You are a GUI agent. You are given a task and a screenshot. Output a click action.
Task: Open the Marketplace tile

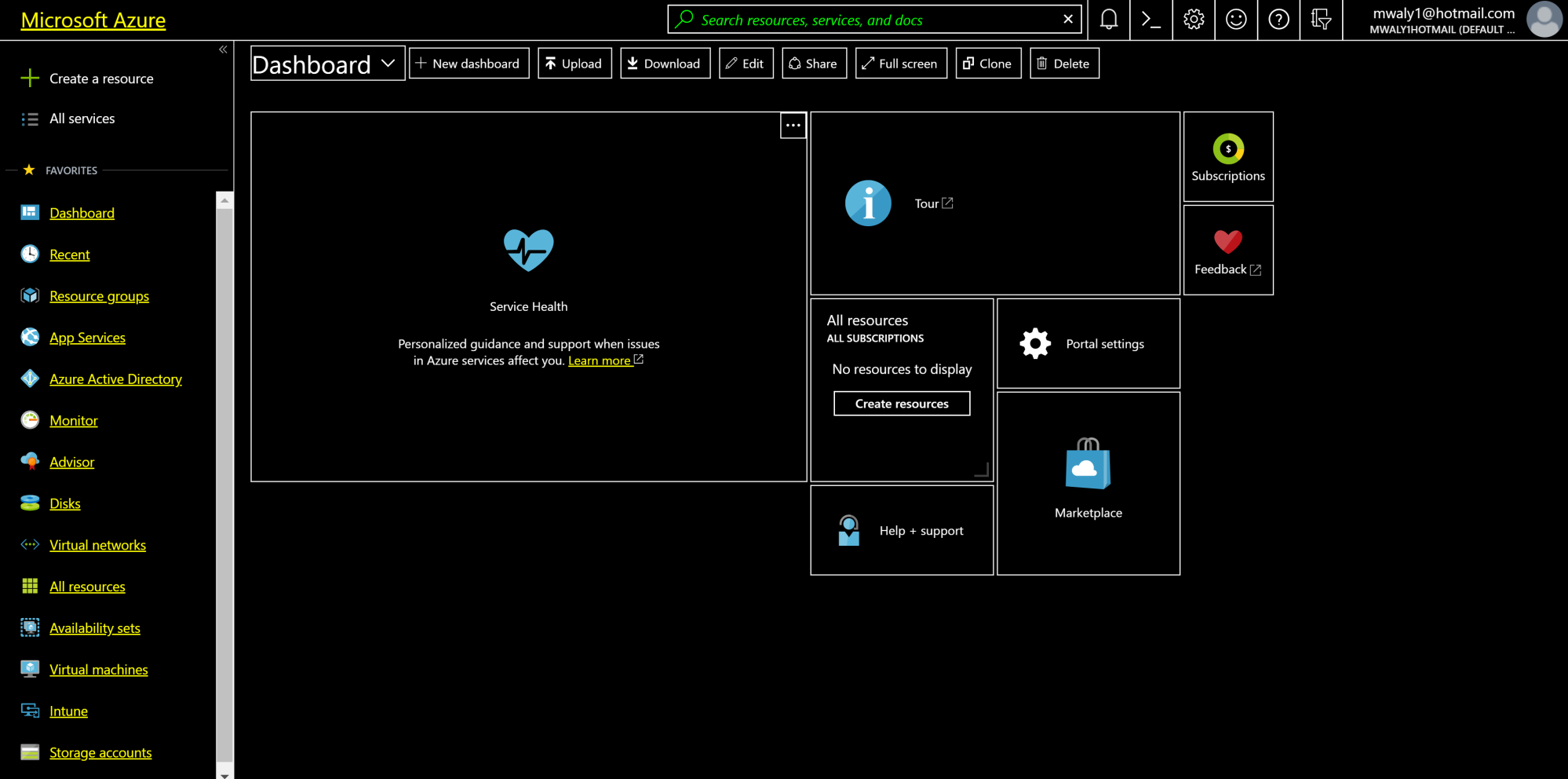coord(1088,484)
